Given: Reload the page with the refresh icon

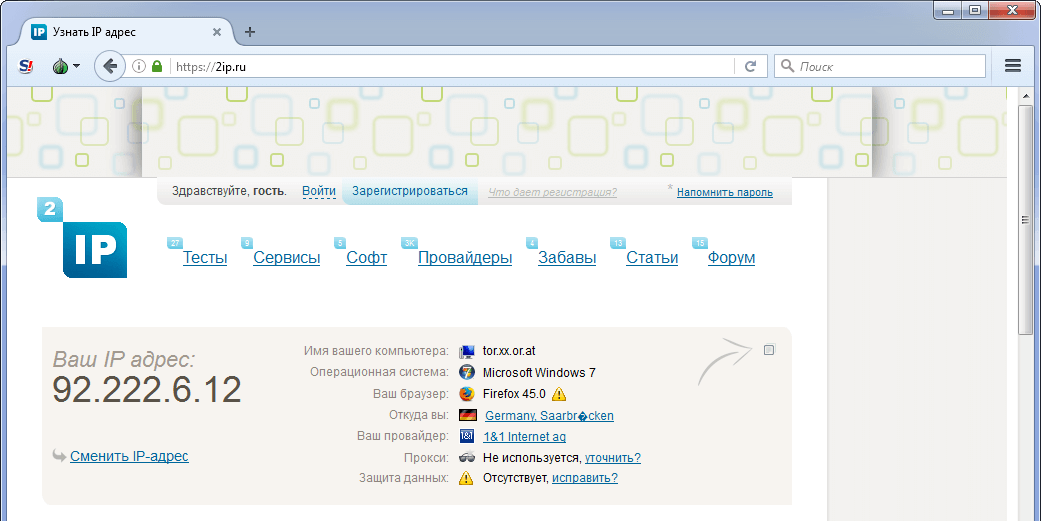Looking at the screenshot, I should [x=751, y=66].
